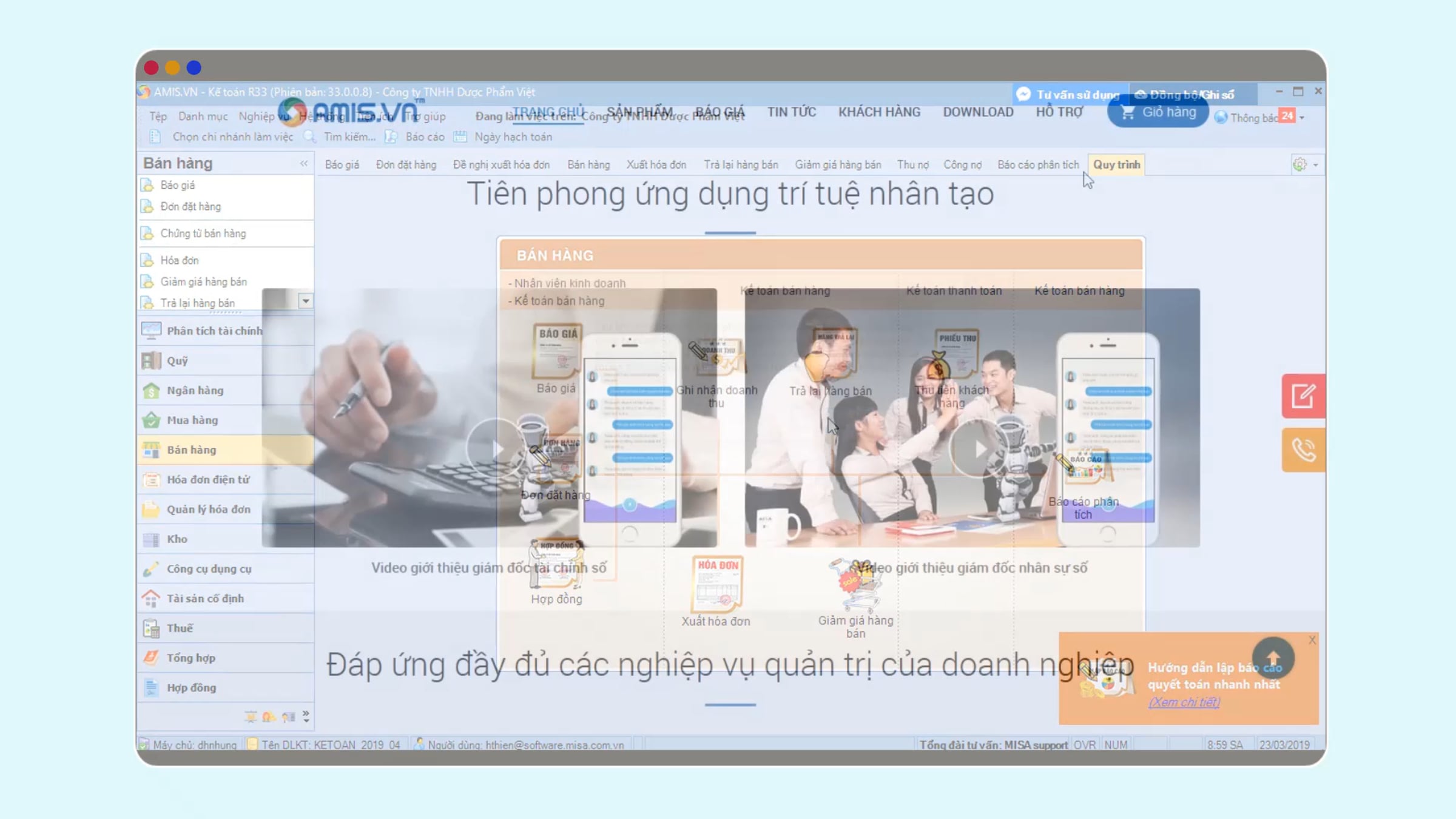This screenshot has height=819, width=1456.
Task: Select the Báo cáo phân tích tab
Action: [x=1038, y=165]
